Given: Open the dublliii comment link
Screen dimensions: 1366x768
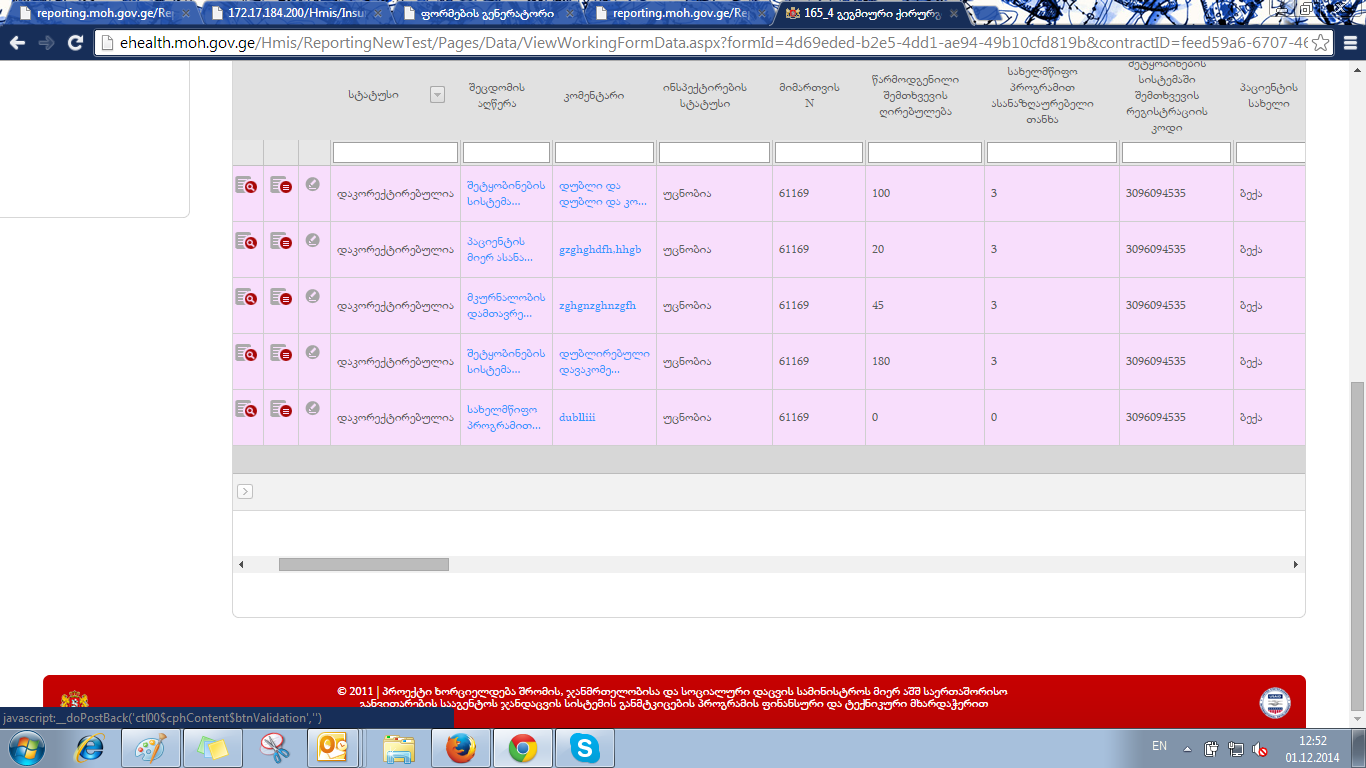Looking at the screenshot, I should click(577, 418).
